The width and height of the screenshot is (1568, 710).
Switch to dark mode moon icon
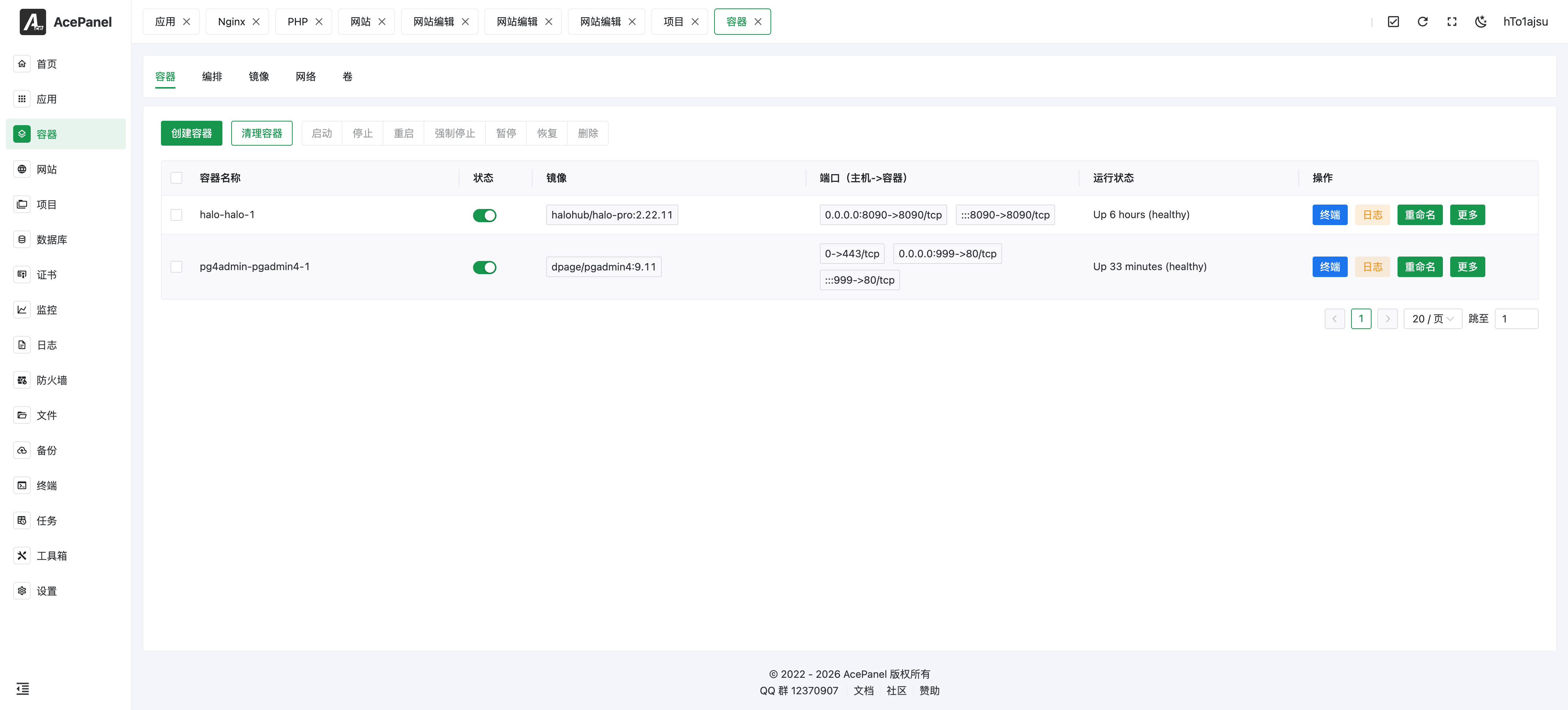(1481, 22)
